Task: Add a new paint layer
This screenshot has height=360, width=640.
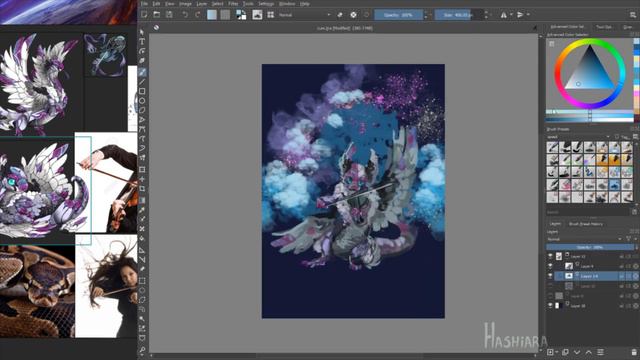Action: [x=550, y=352]
